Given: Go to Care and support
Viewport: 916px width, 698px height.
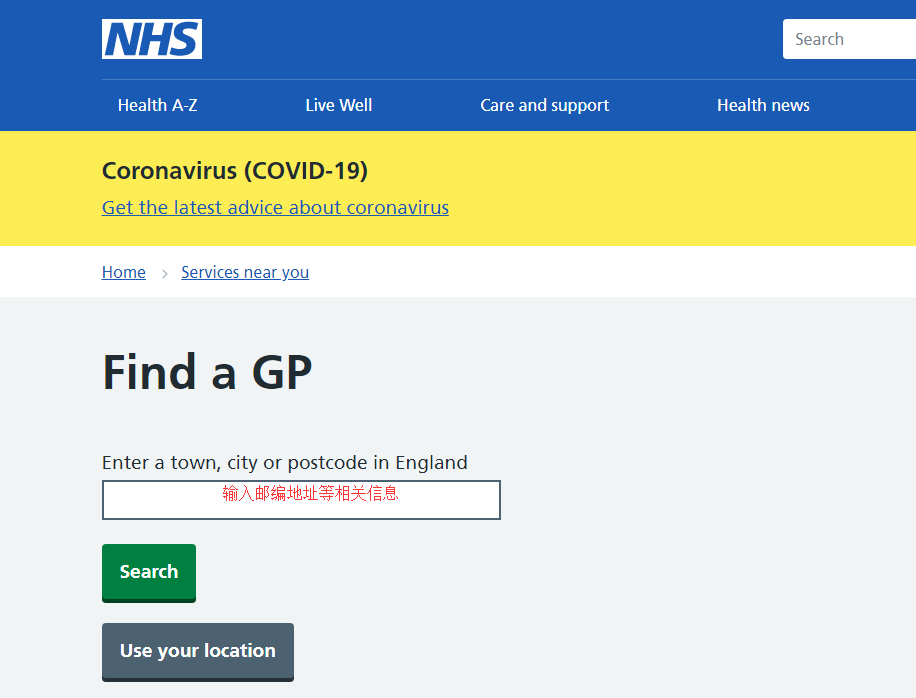Looking at the screenshot, I should (545, 105).
